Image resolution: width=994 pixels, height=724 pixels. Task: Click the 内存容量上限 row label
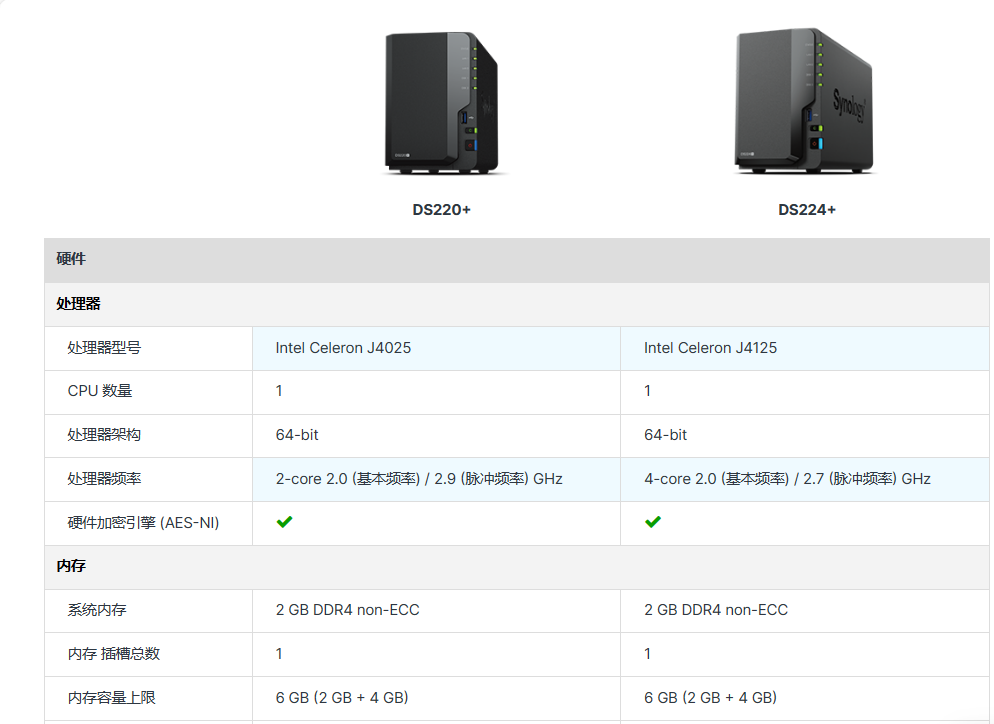(x=112, y=698)
